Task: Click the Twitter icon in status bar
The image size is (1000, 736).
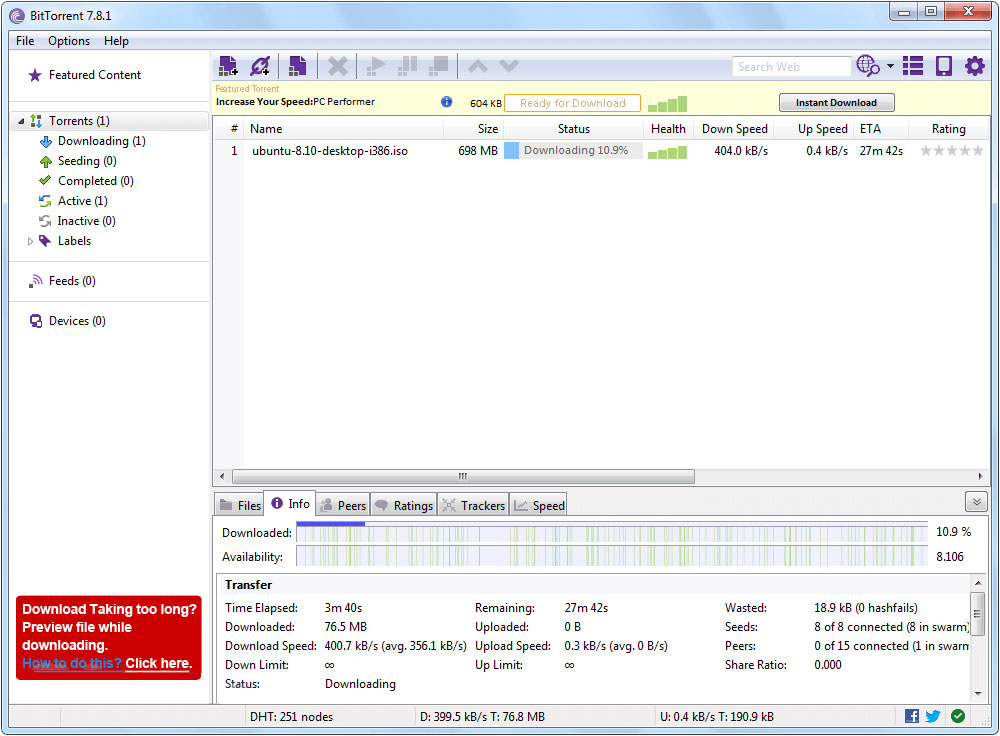Action: point(933,716)
